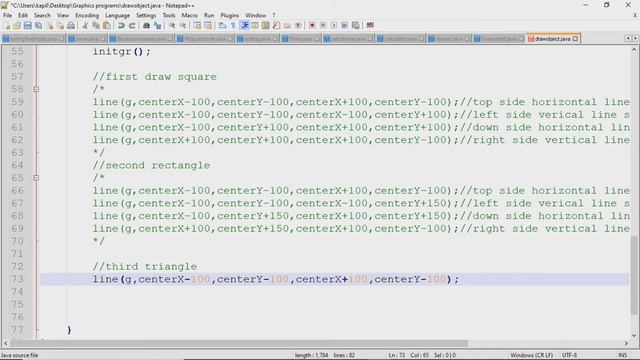Click the Folder as Workspace icon
The width and height of the screenshot is (640, 360).
click(287, 26)
